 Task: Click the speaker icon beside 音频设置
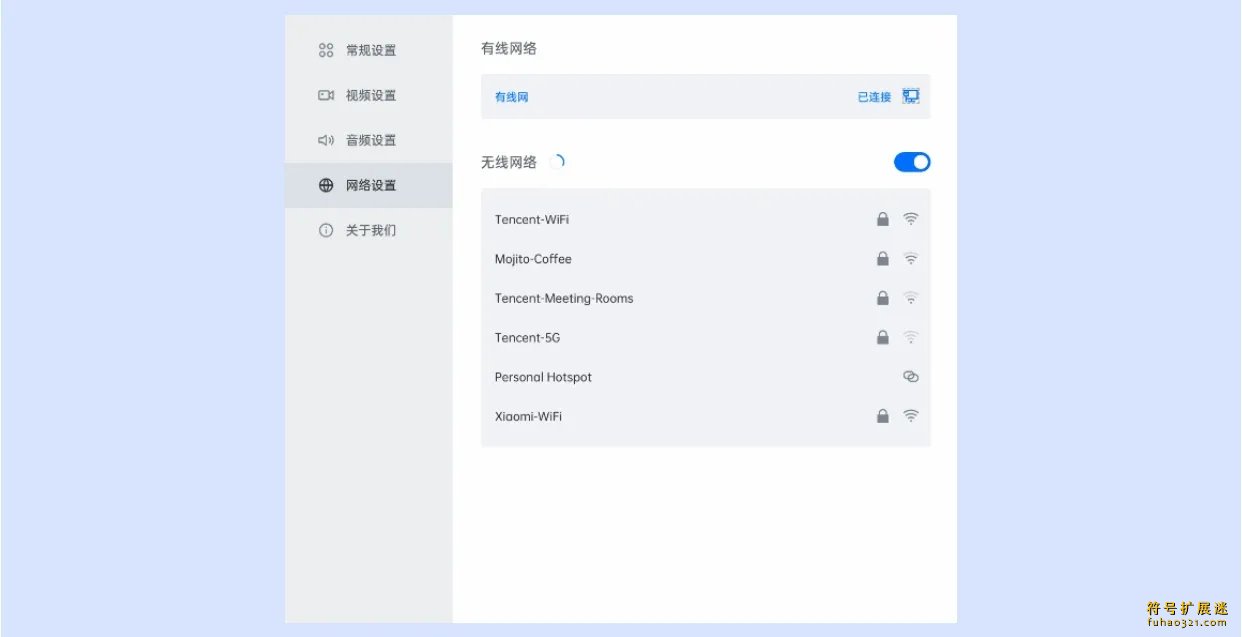click(x=325, y=140)
